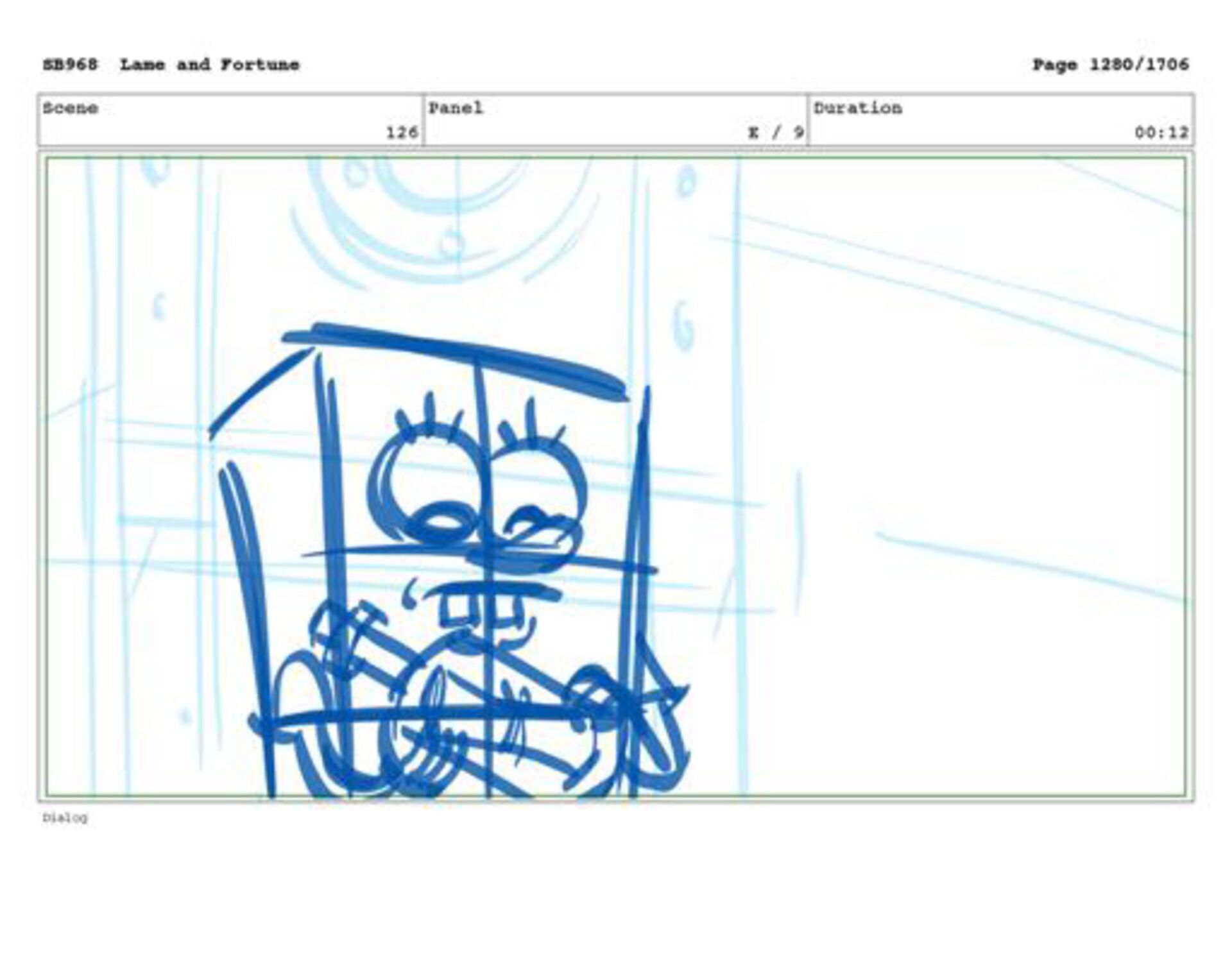1232x954 pixels.
Task: Click the storyboard sketch of the character
Action: click(x=449, y=561)
